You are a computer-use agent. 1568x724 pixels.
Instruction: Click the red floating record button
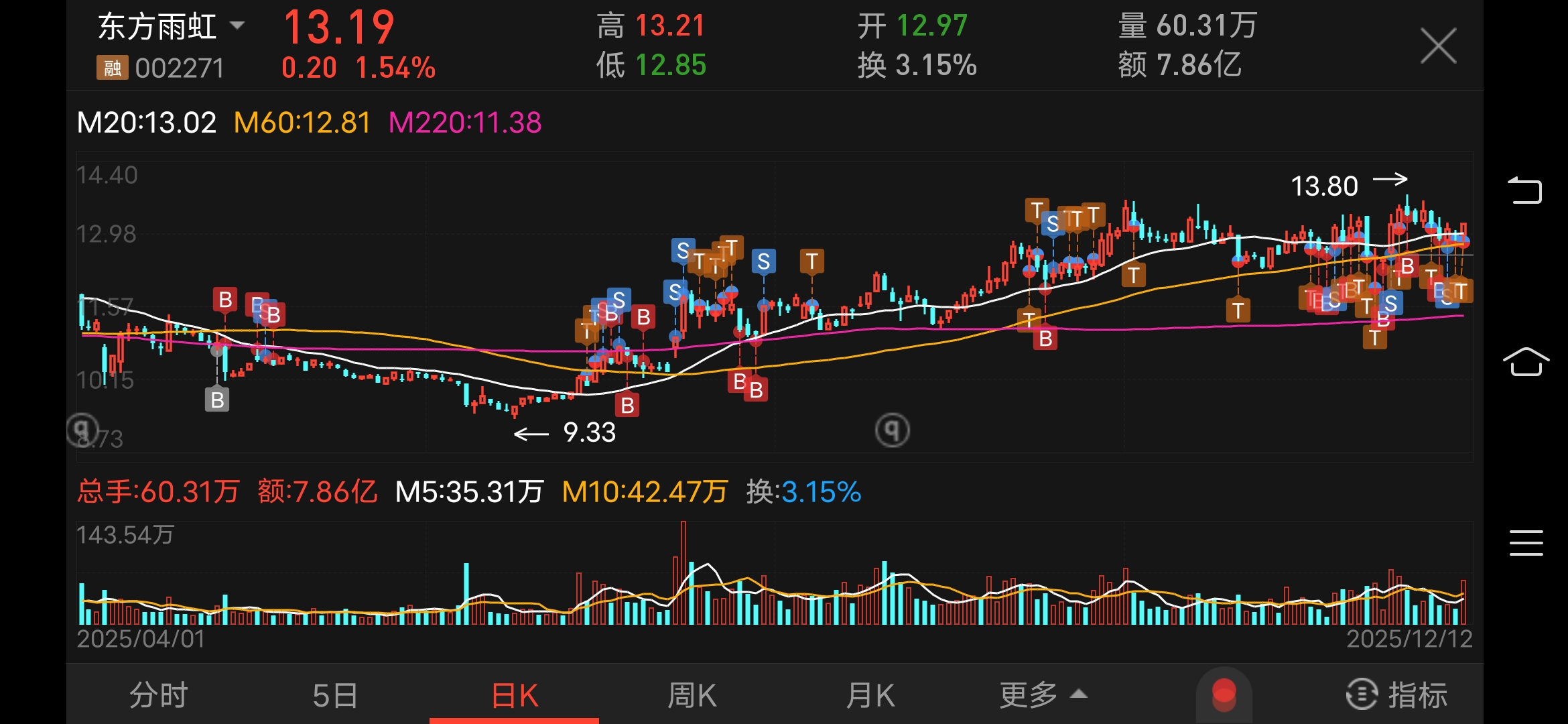[x=1224, y=695]
